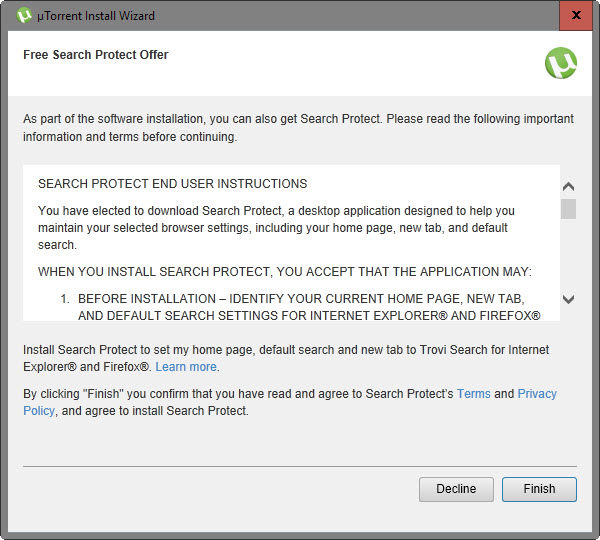The image size is (600, 540).
Task: Click the scrollbar thumb in terms box
Action: [569, 209]
